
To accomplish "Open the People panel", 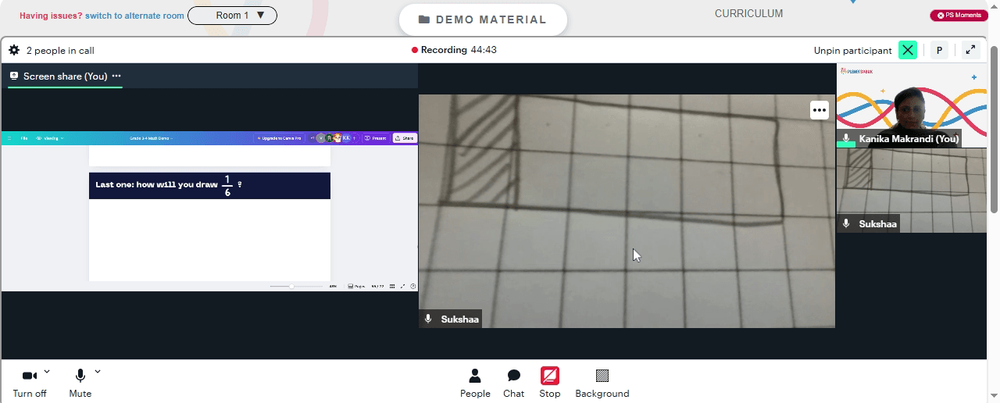I will pos(475,383).
